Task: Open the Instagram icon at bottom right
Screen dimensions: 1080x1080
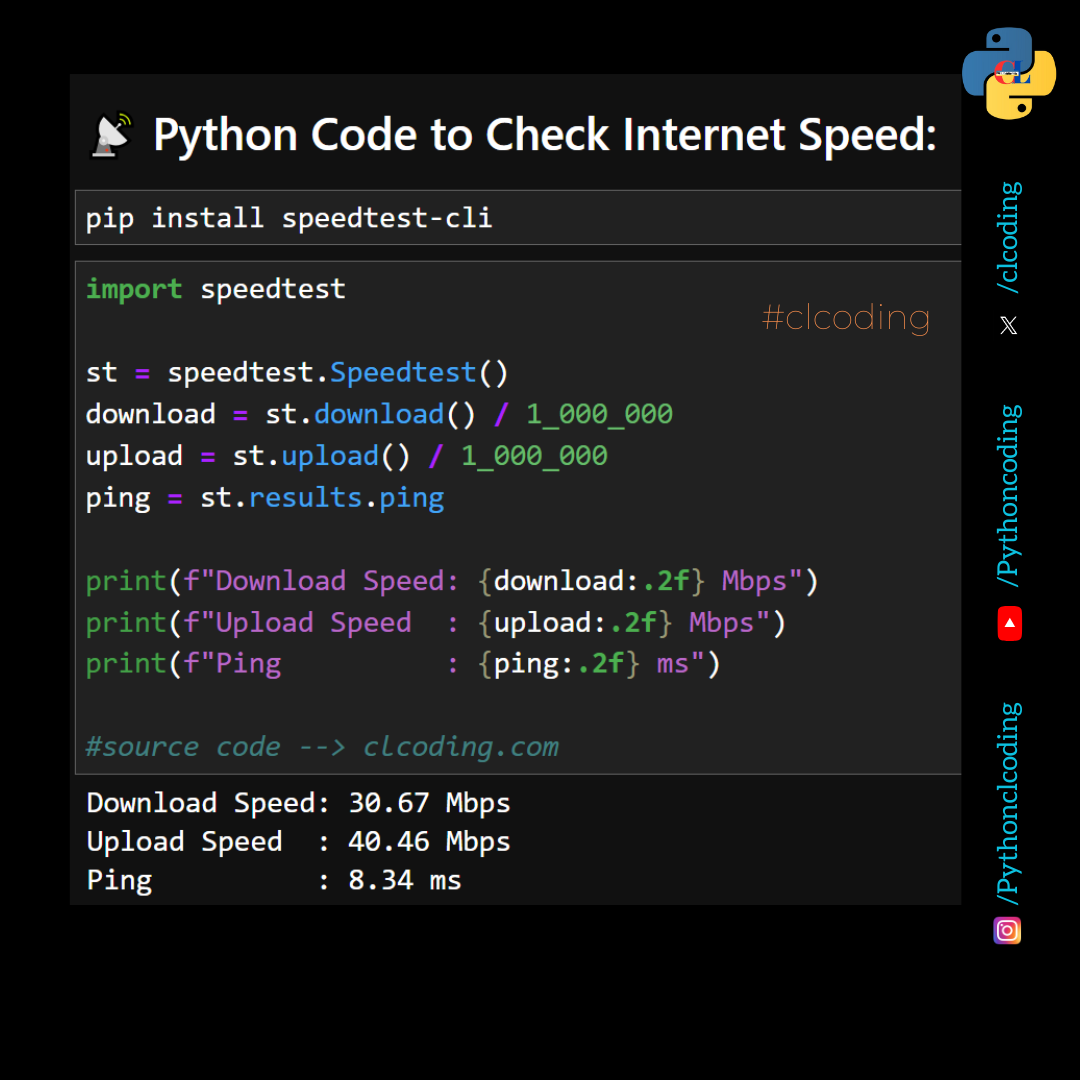Action: click(x=1007, y=930)
